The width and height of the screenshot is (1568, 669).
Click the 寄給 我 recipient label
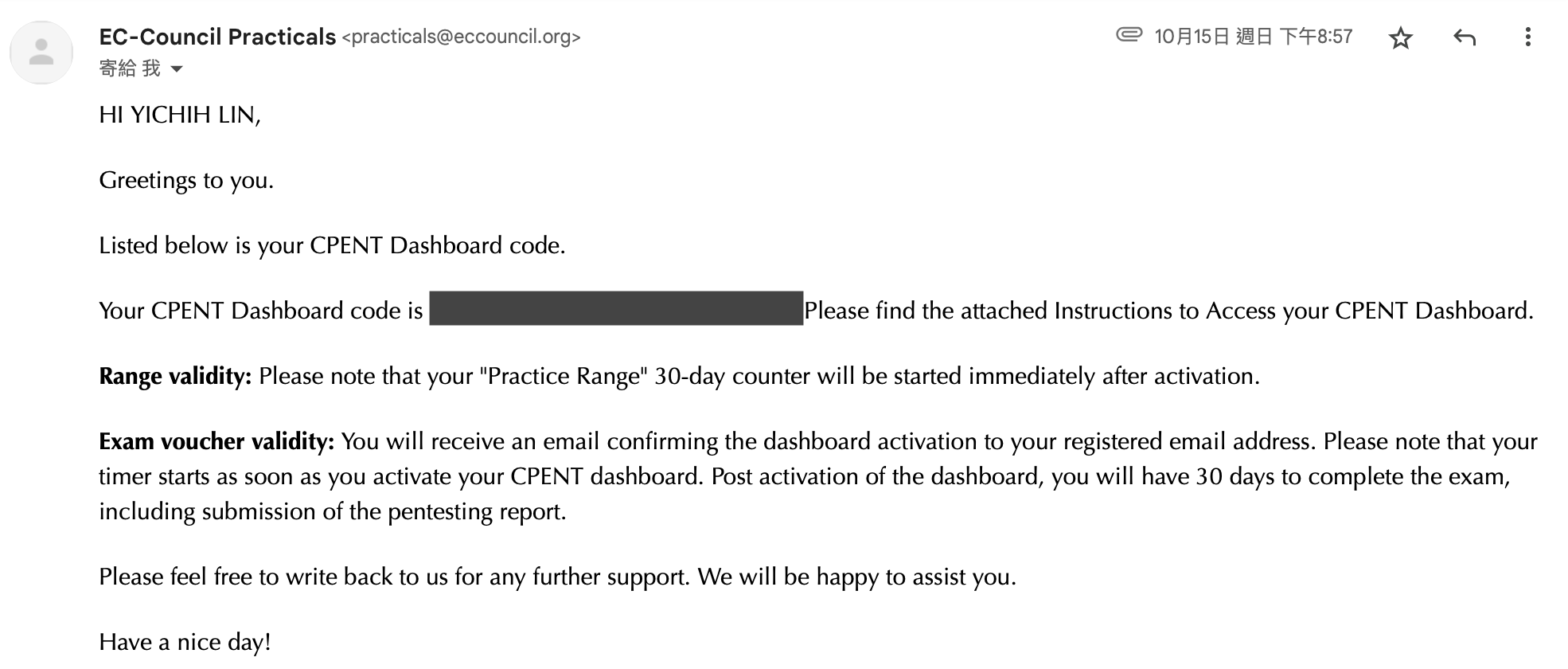click(x=130, y=68)
